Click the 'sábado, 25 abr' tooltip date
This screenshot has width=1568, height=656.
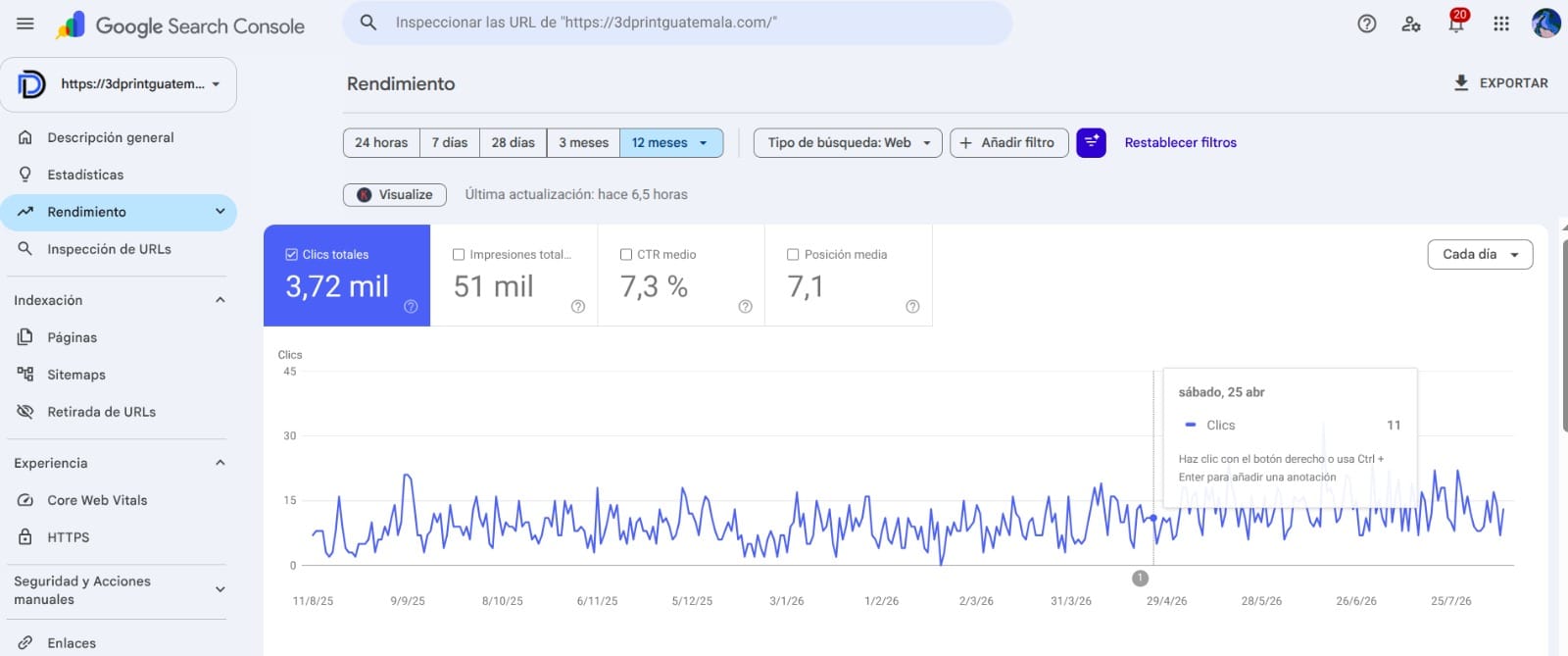(1221, 392)
